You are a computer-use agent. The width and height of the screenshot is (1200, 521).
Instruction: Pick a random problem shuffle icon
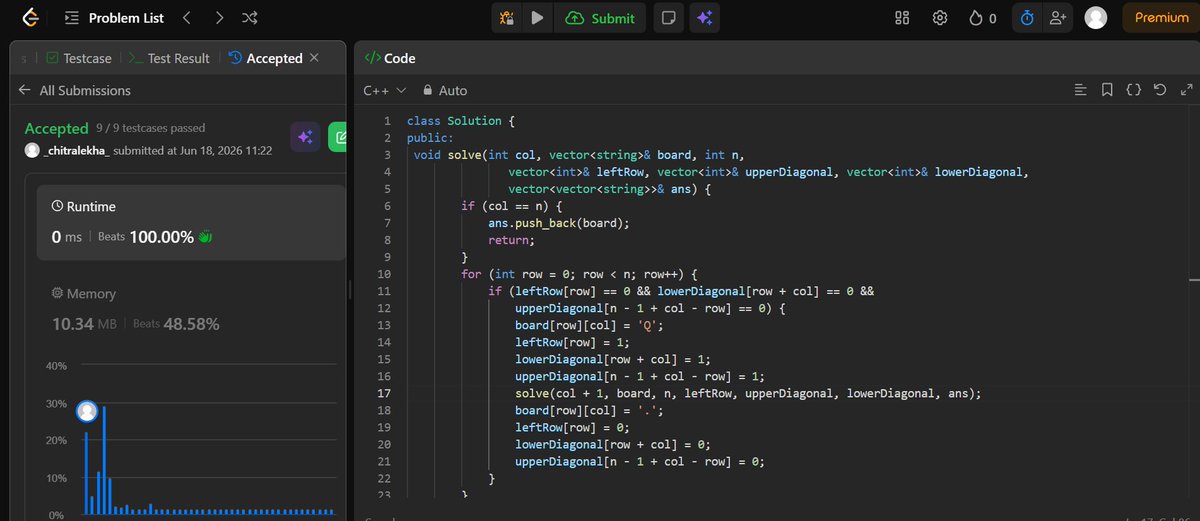tap(250, 18)
